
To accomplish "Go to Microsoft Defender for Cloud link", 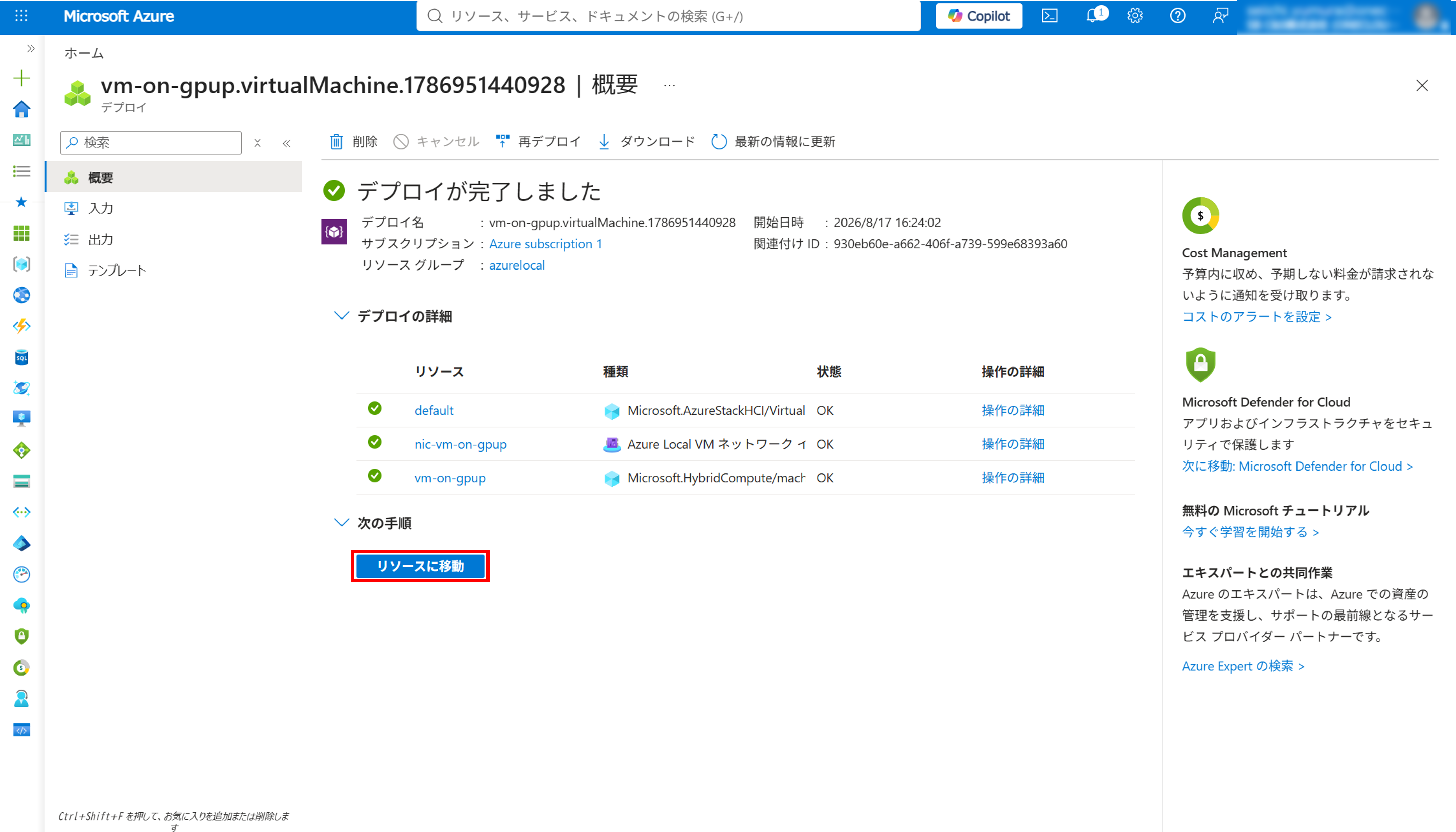I will coord(1297,466).
